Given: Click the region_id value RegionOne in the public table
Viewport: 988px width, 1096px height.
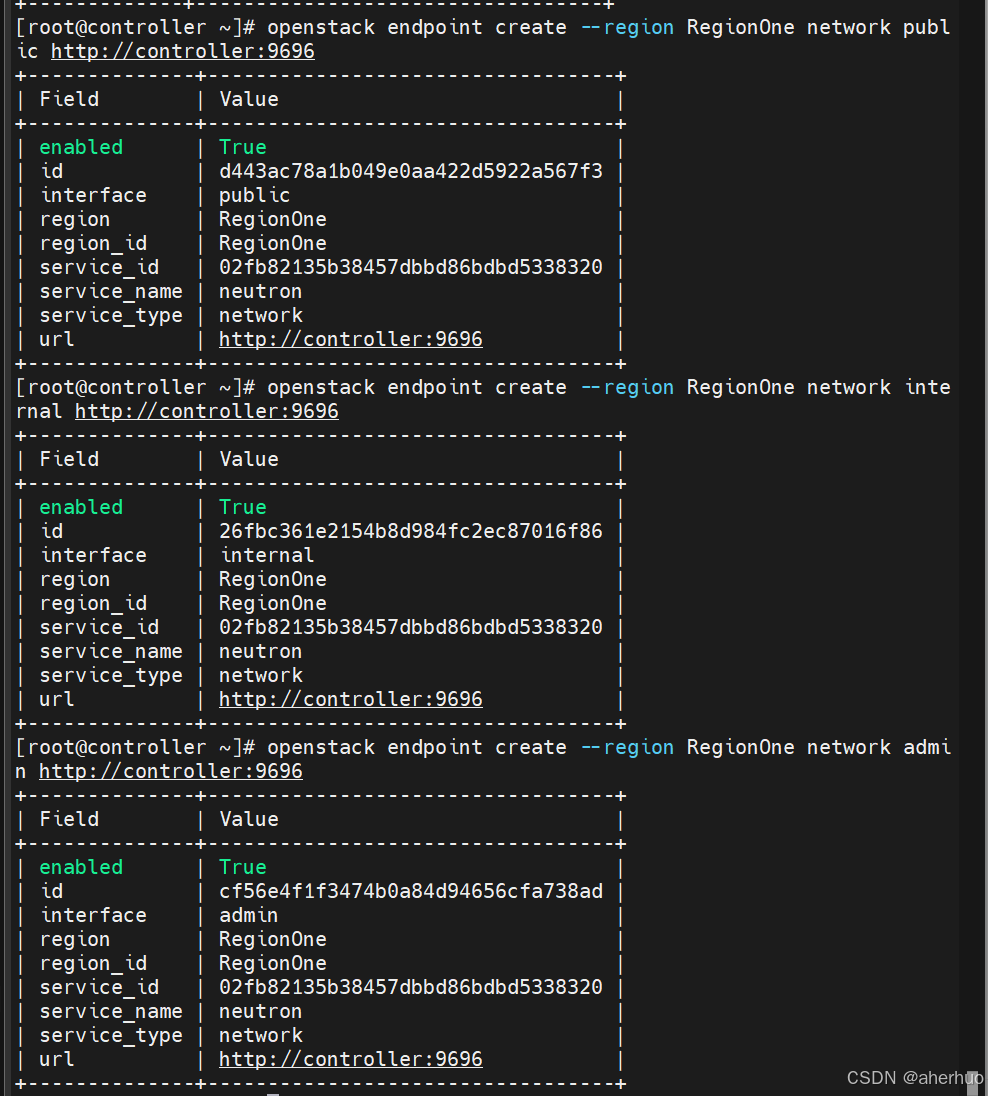Looking at the screenshot, I should (x=273, y=243).
